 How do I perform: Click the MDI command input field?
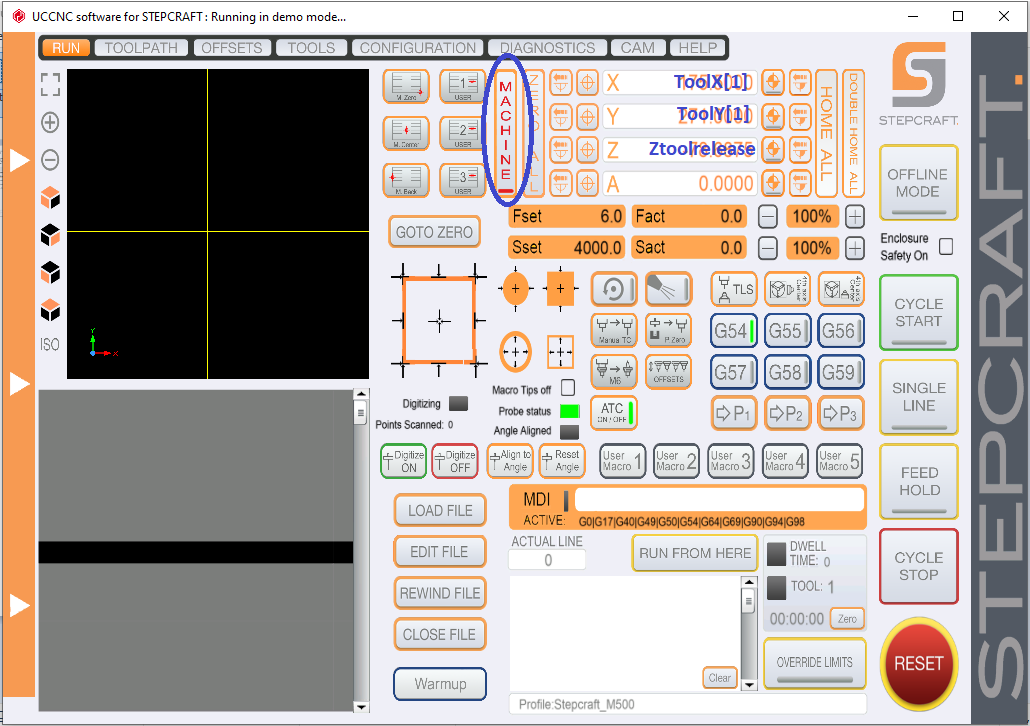point(719,499)
